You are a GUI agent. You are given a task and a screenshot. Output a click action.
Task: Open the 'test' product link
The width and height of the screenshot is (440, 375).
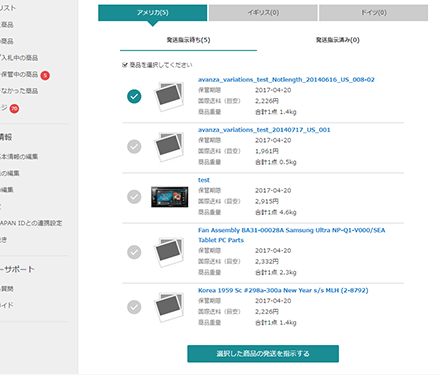click(x=204, y=180)
